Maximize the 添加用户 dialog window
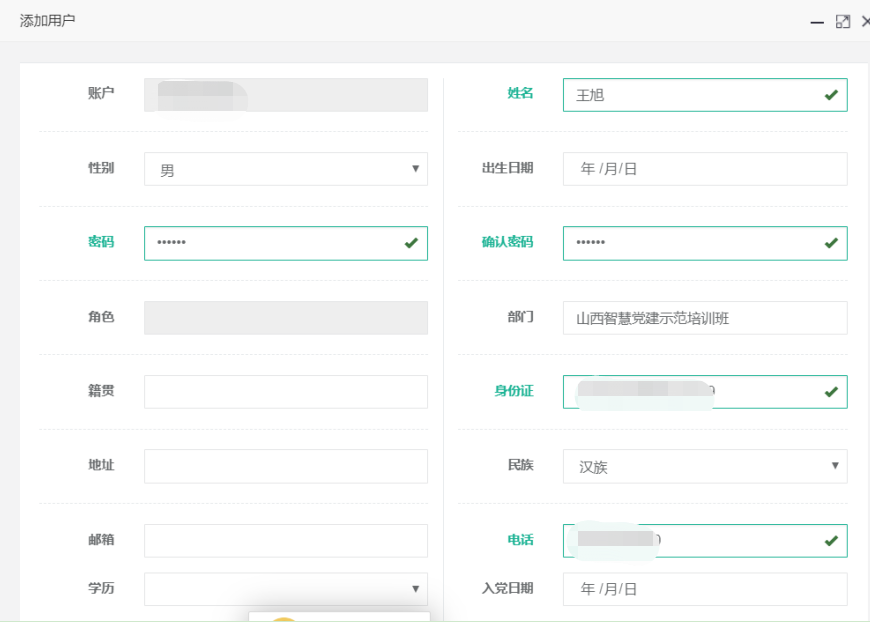This screenshot has height=622, width=870. [x=843, y=21]
